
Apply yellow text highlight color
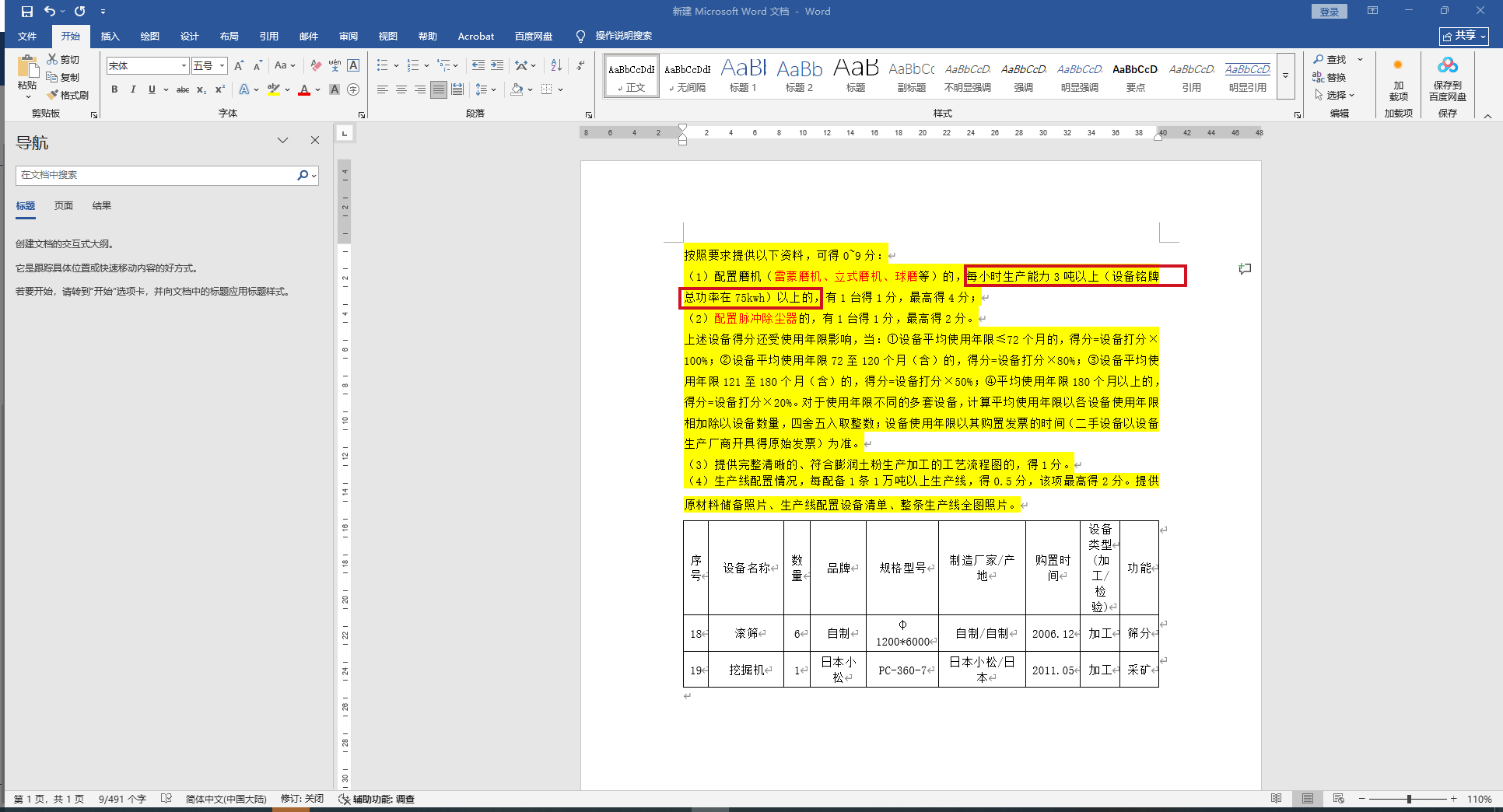[x=273, y=89]
